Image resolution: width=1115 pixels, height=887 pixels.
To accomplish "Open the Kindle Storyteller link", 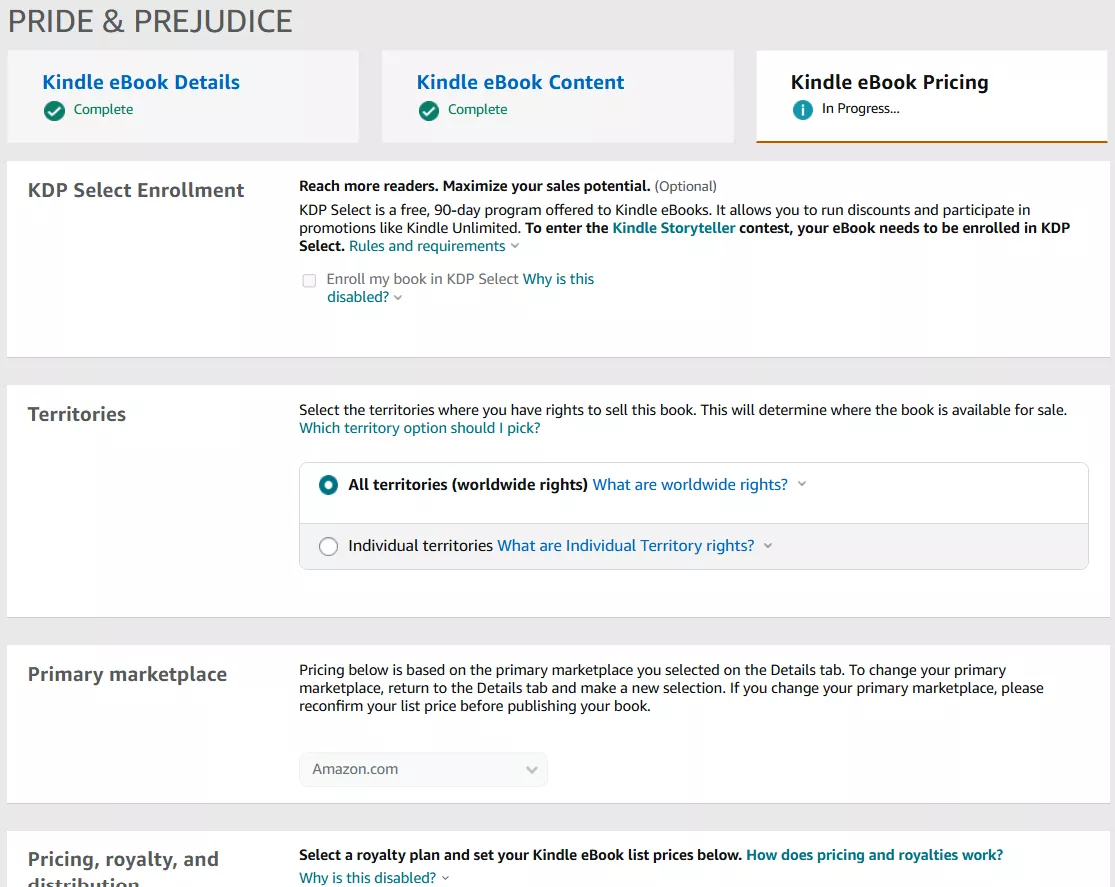I will (673, 227).
